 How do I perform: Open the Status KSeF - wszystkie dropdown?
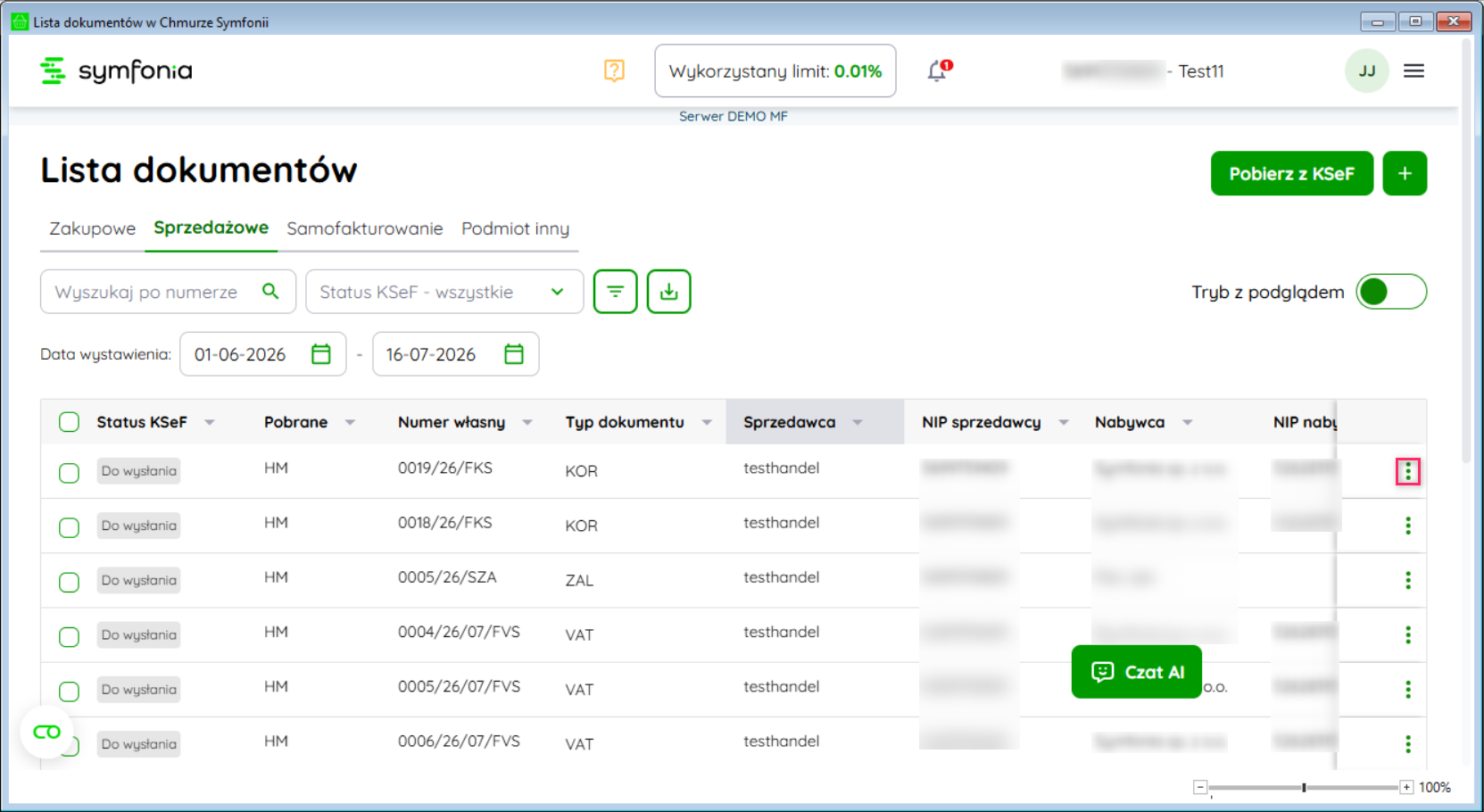click(444, 292)
